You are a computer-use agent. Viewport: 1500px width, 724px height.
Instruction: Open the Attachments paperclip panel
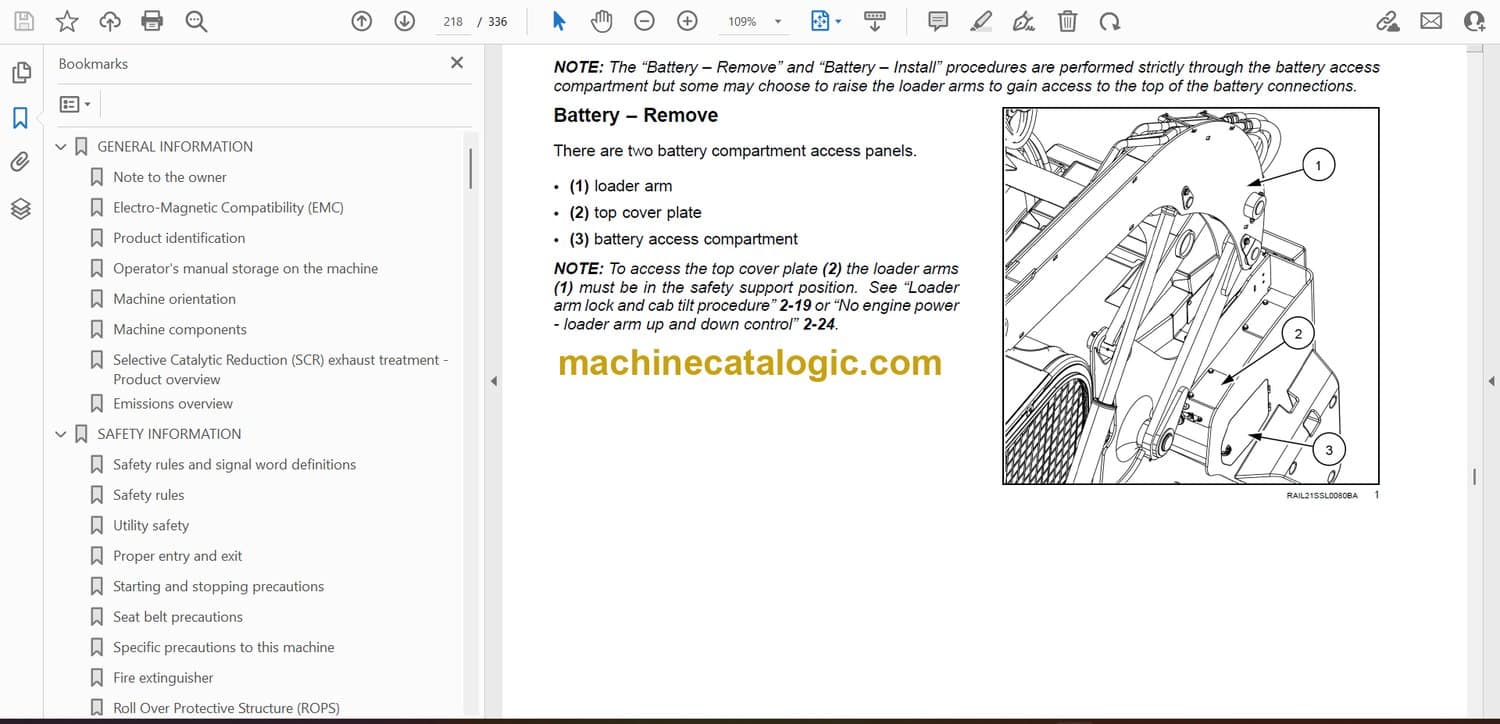20,162
